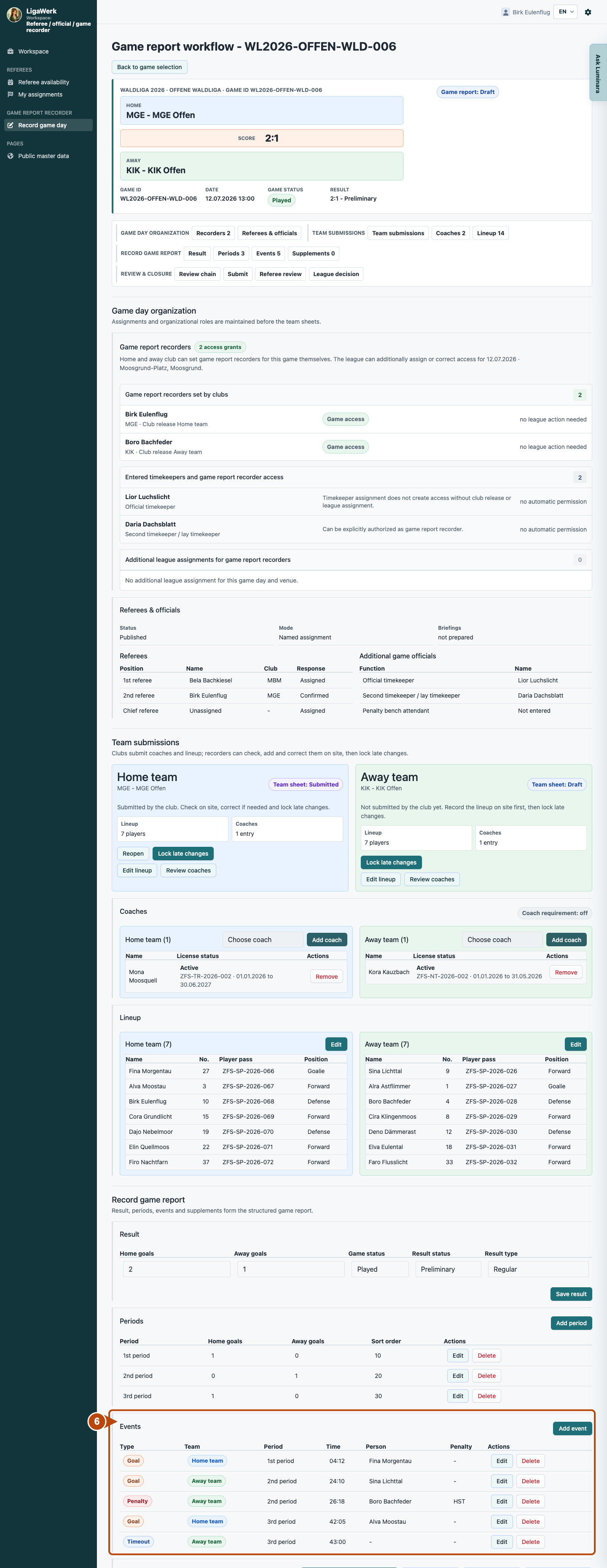Viewport: 607px width, 1568px height.
Task: Click Lock late changes for home team
Action: tap(183, 854)
